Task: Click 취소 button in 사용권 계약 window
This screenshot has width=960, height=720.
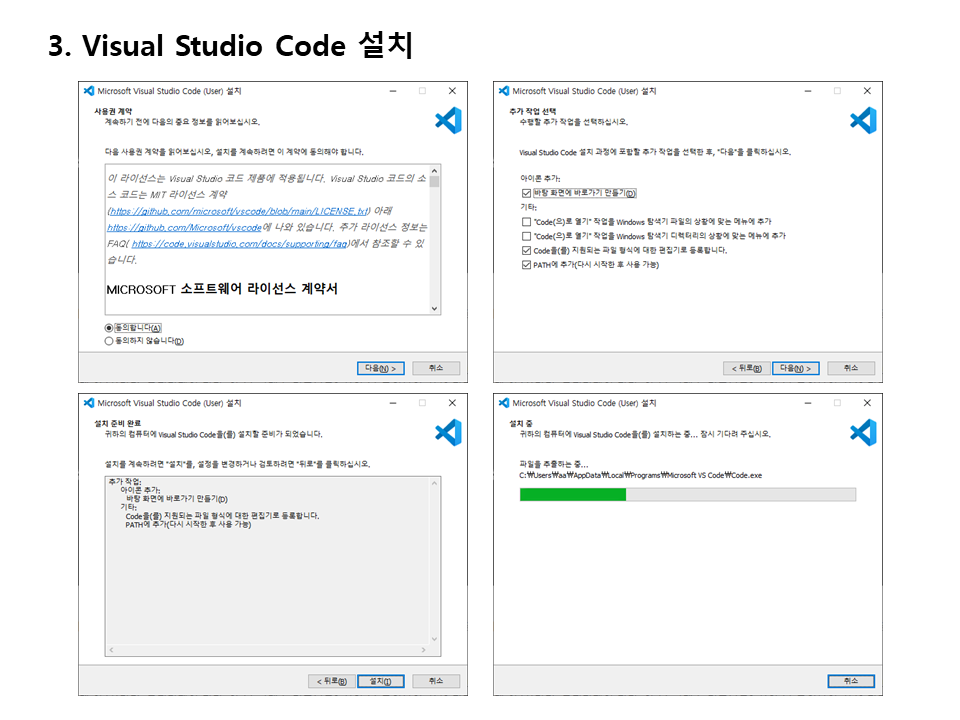Action: click(x=436, y=368)
